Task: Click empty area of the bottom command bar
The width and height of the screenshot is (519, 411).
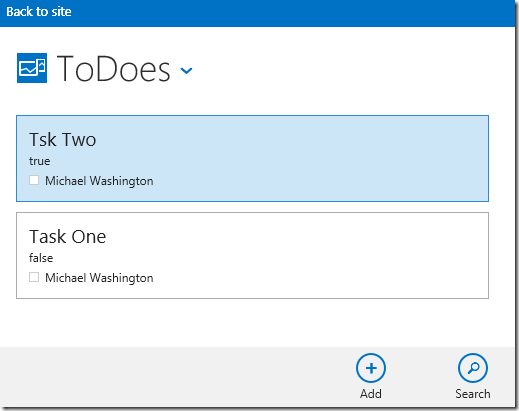Action: (173, 377)
